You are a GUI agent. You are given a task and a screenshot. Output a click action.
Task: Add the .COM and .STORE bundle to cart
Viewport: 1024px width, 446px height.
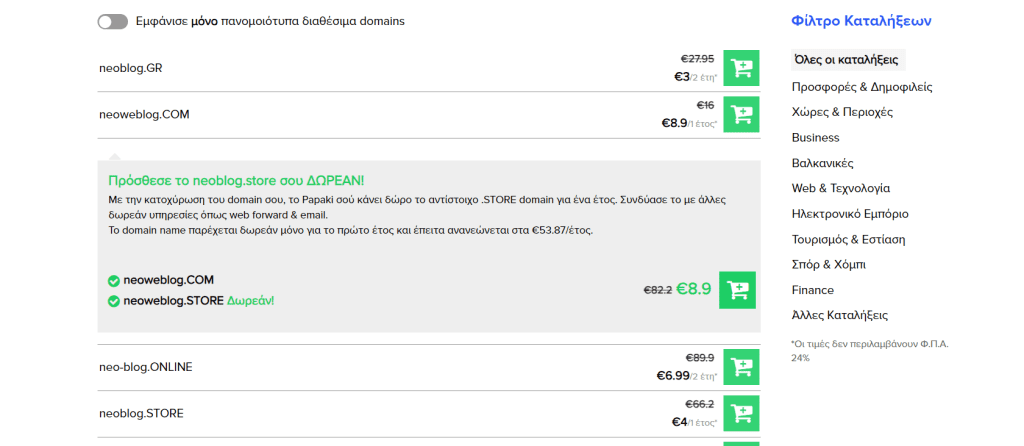[x=737, y=290]
